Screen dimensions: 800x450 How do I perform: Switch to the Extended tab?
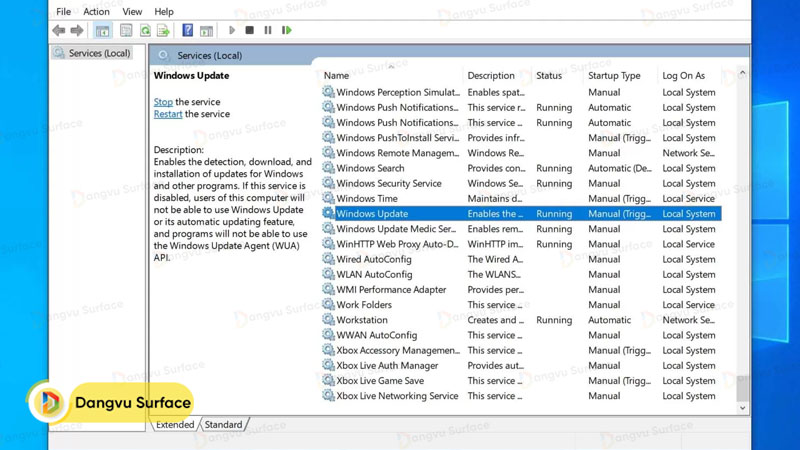point(175,424)
